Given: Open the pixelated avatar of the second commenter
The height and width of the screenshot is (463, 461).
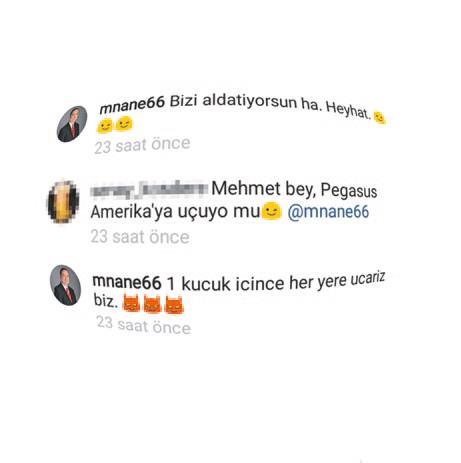Looking at the screenshot, I should click(x=63, y=202).
